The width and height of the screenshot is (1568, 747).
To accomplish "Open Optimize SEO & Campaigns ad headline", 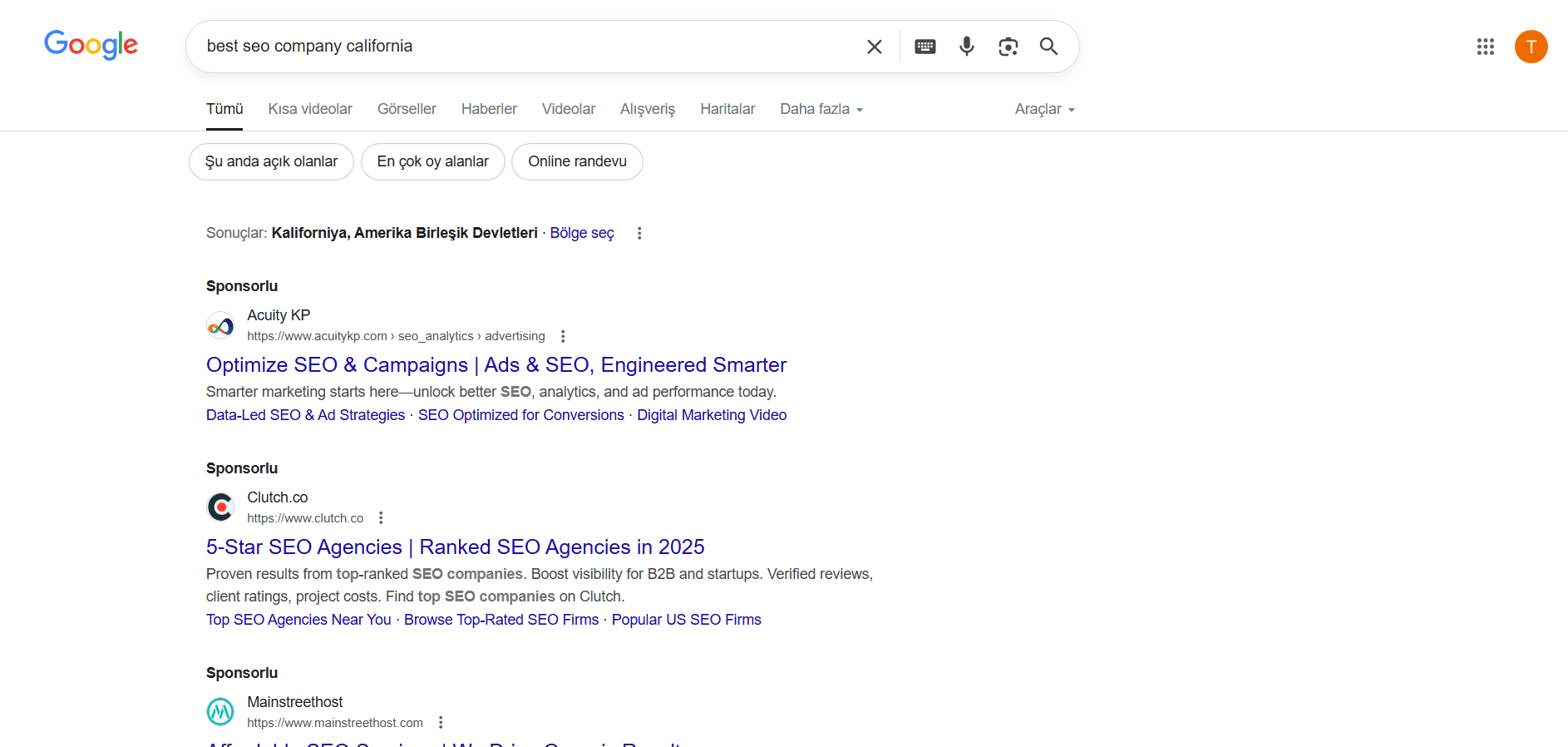I will point(496,365).
